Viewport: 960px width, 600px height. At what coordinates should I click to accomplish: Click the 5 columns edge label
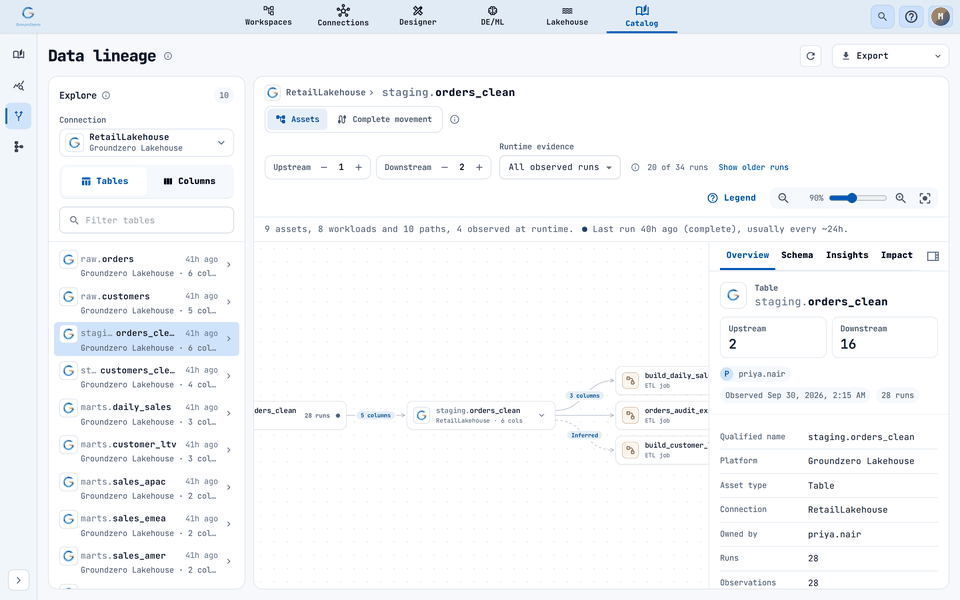pyautogui.click(x=375, y=415)
